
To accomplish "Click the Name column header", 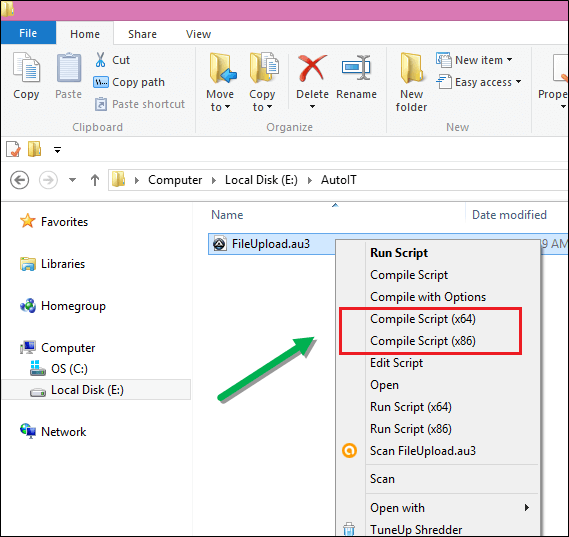I will (x=227, y=215).
